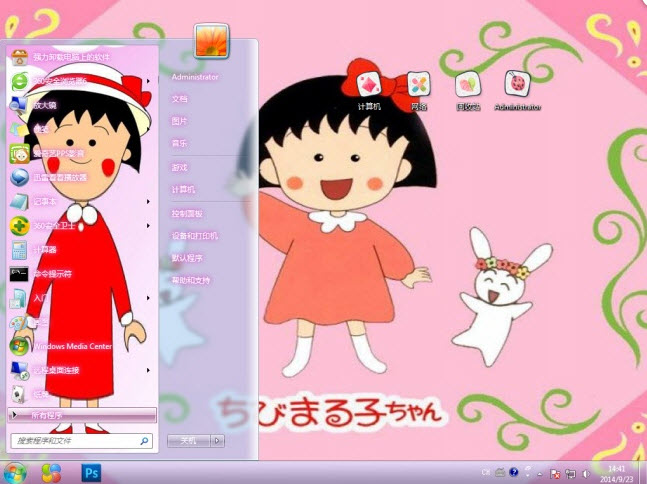Open the 入门 getting started icon

(x=18, y=298)
